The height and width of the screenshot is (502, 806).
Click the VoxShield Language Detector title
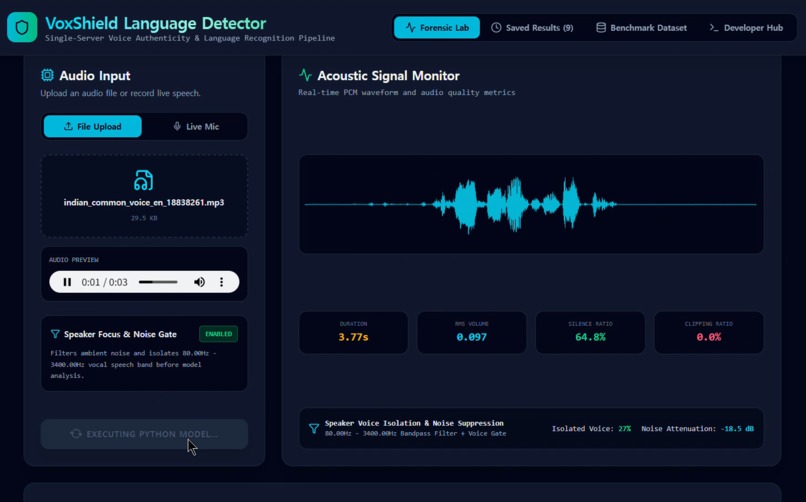156,23
